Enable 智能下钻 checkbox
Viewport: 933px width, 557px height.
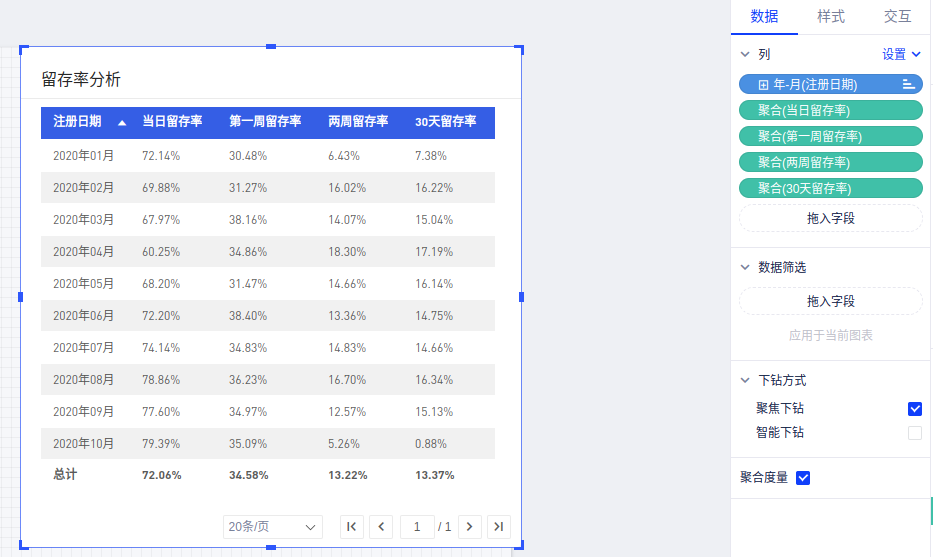(914, 433)
